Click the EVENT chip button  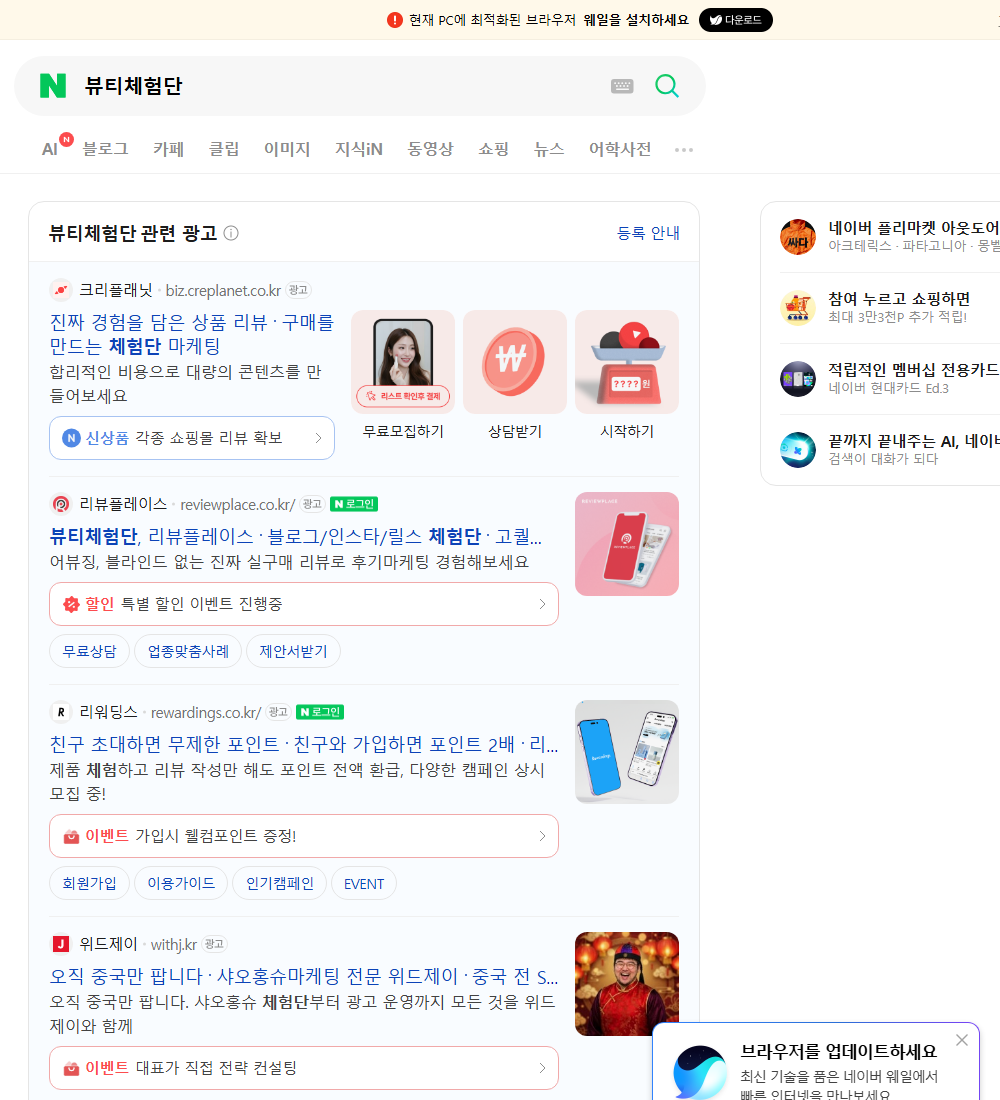click(x=364, y=883)
